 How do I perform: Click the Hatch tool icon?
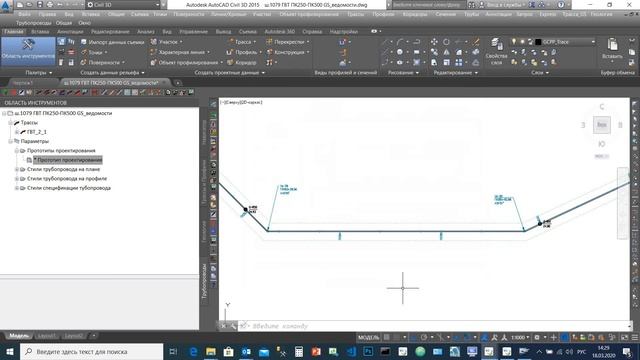coord(416,62)
